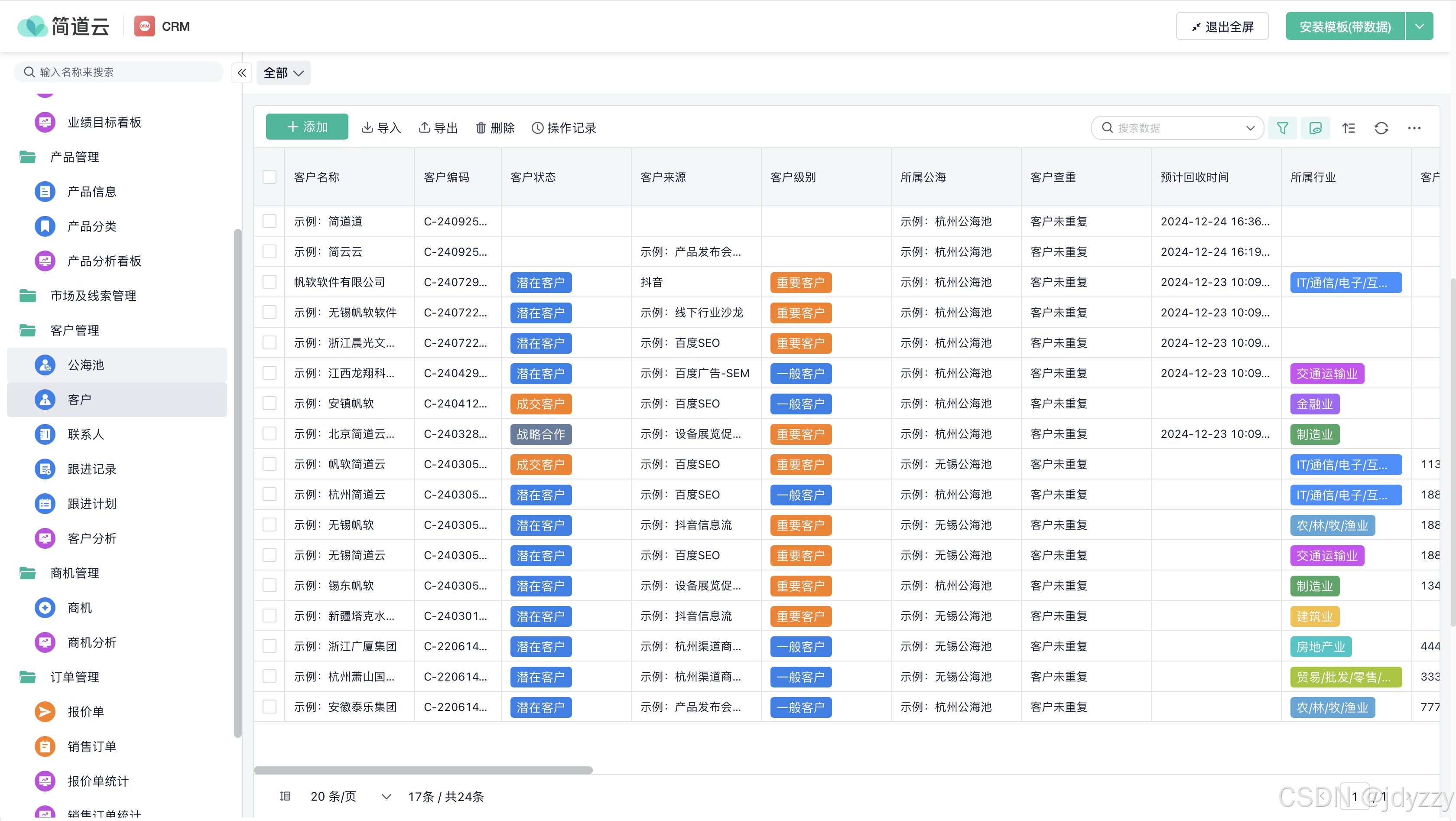Viewport: 1456px width, 821px height.
Task: Toggle the select-all header checkbox
Action: tap(270, 177)
